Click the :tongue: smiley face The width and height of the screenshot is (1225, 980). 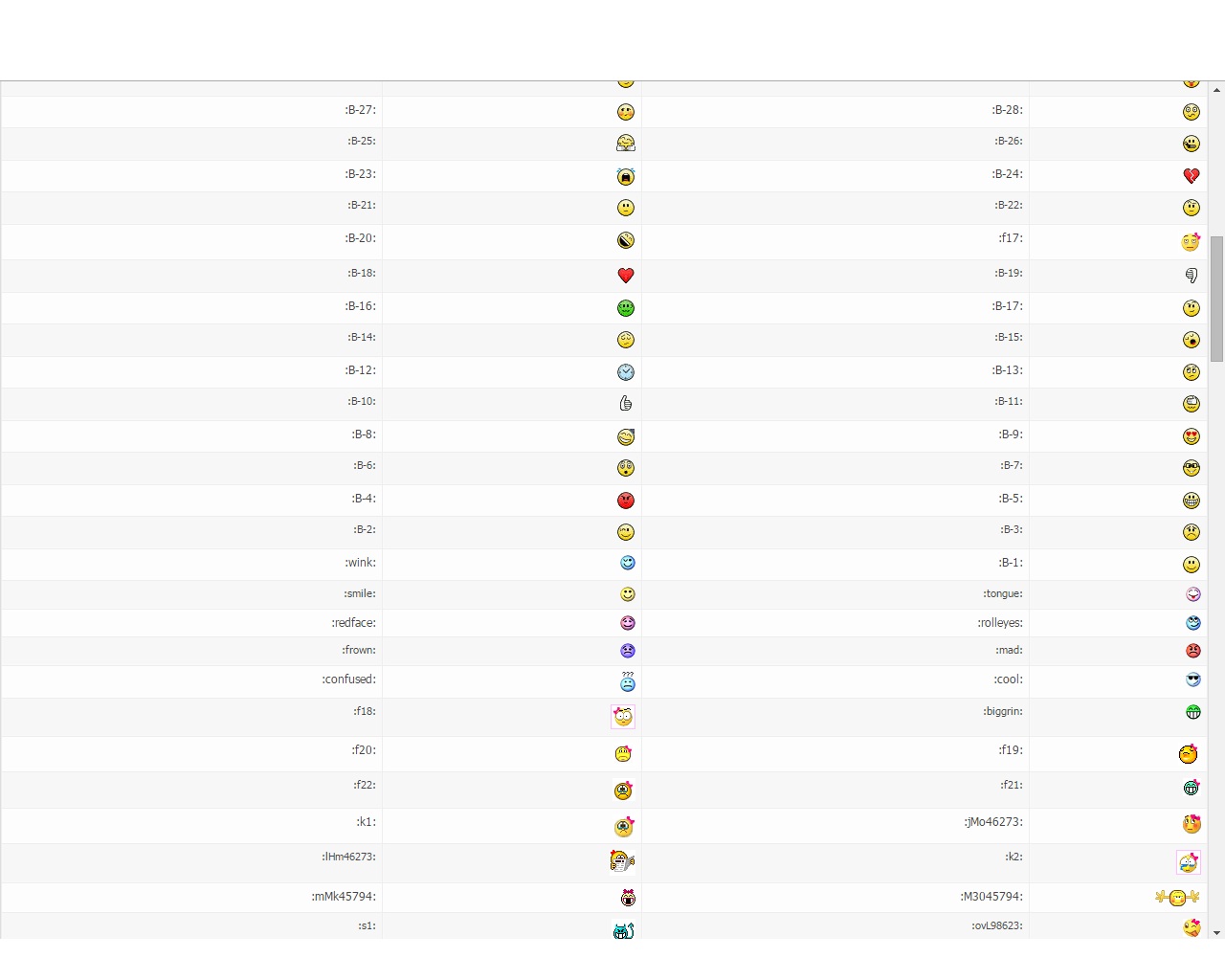(1192, 594)
